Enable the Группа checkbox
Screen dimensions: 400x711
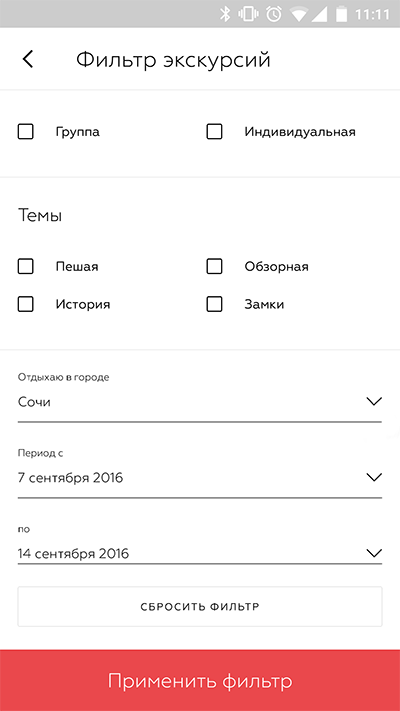coord(25,132)
